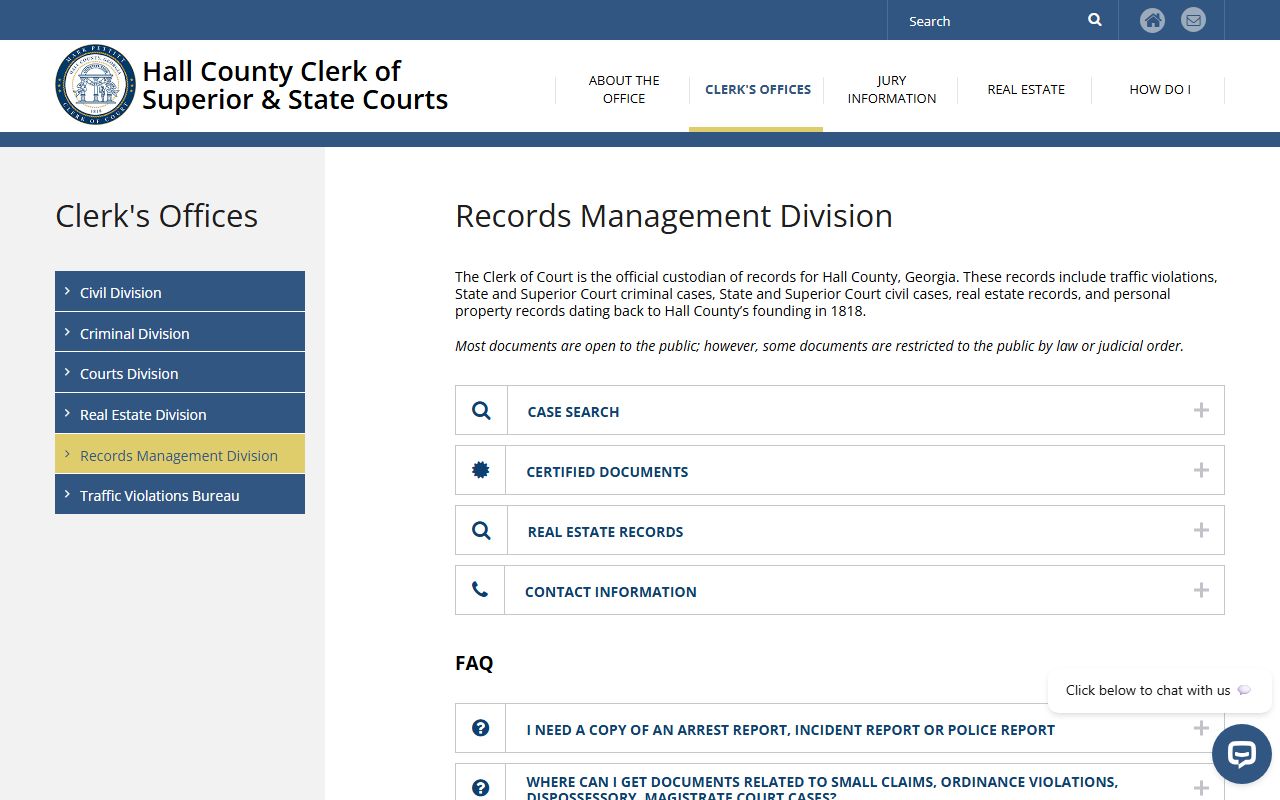
Task: Expand the small claims FAQ plus sign
Action: click(x=1201, y=788)
